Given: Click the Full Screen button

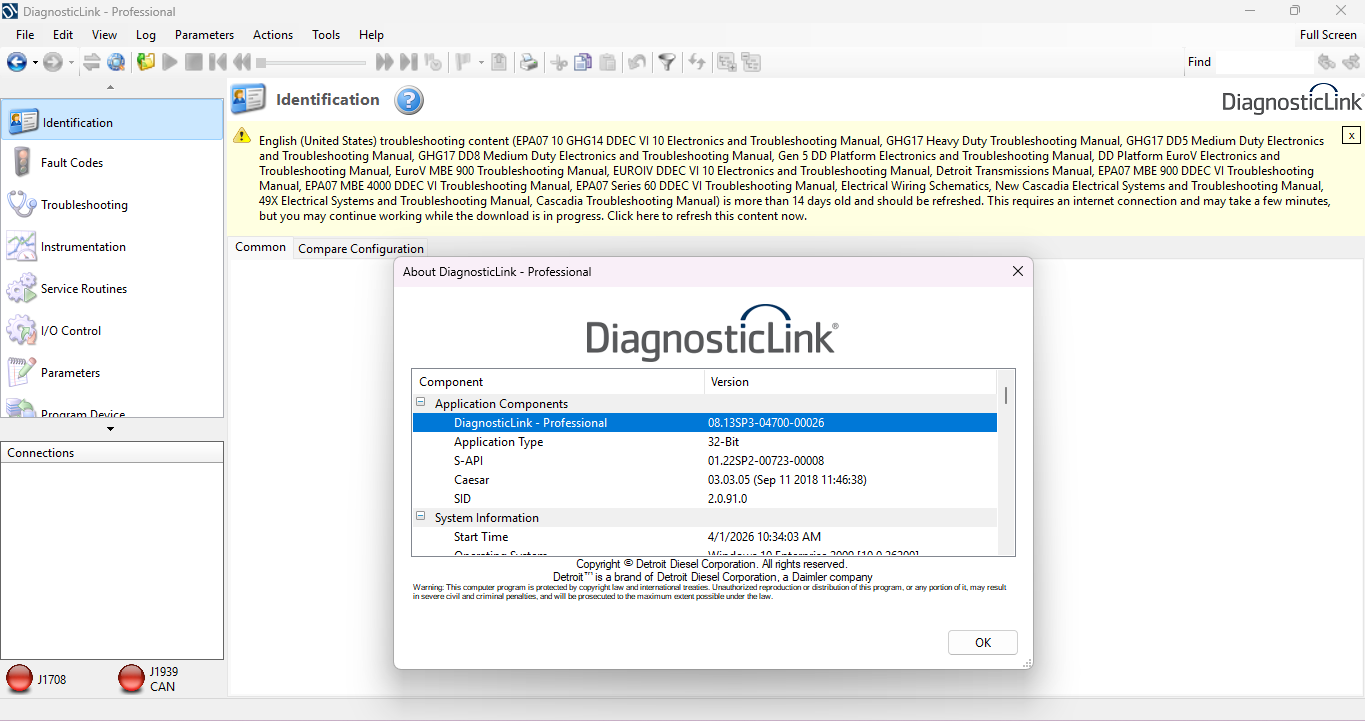Looking at the screenshot, I should click(1328, 35).
